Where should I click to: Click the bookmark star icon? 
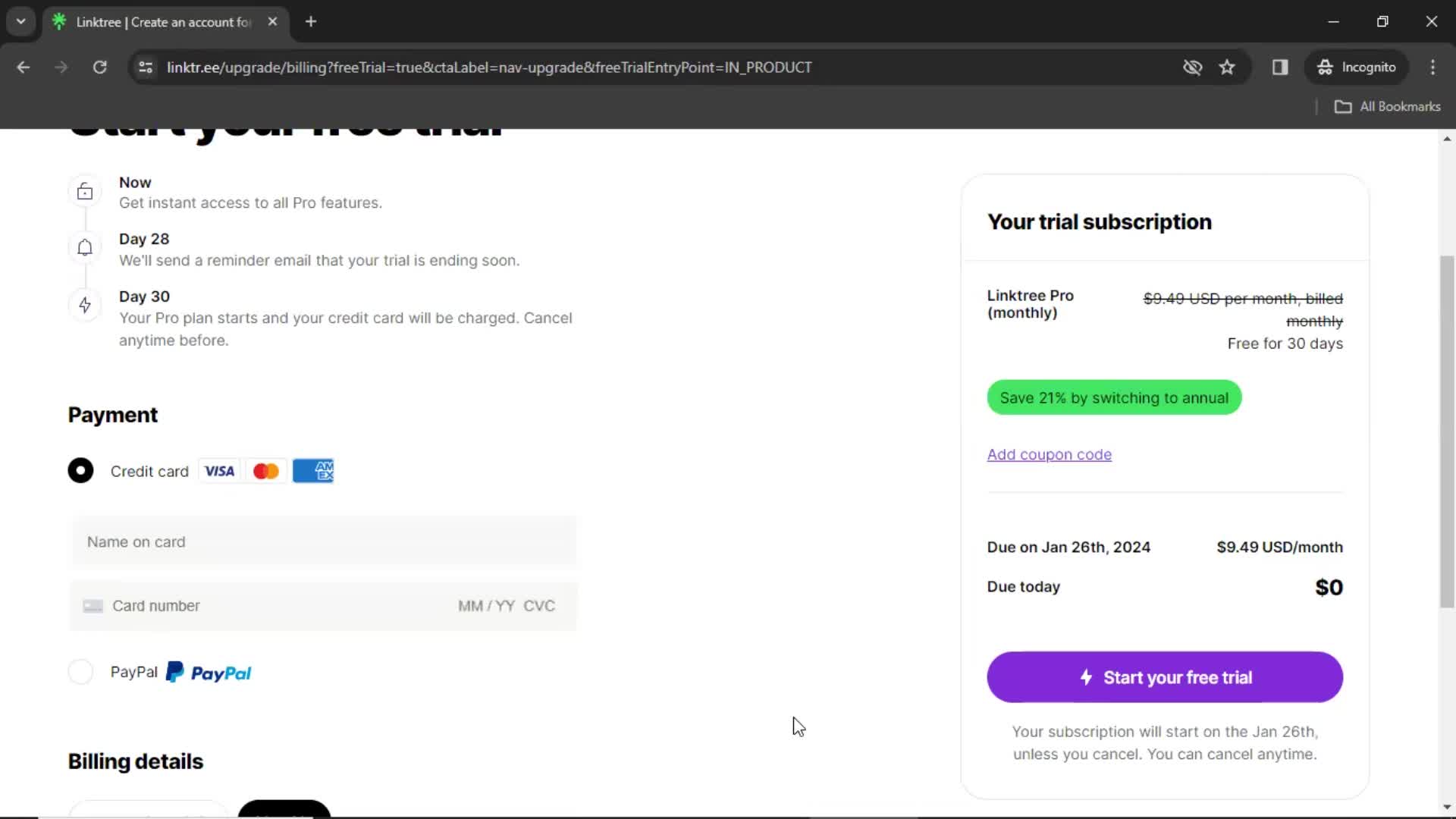click(1228, 67)
